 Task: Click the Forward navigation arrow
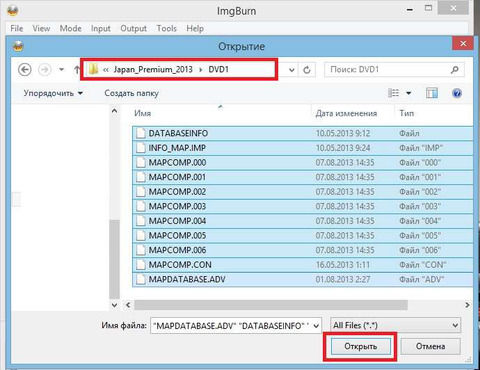point(44,70)
